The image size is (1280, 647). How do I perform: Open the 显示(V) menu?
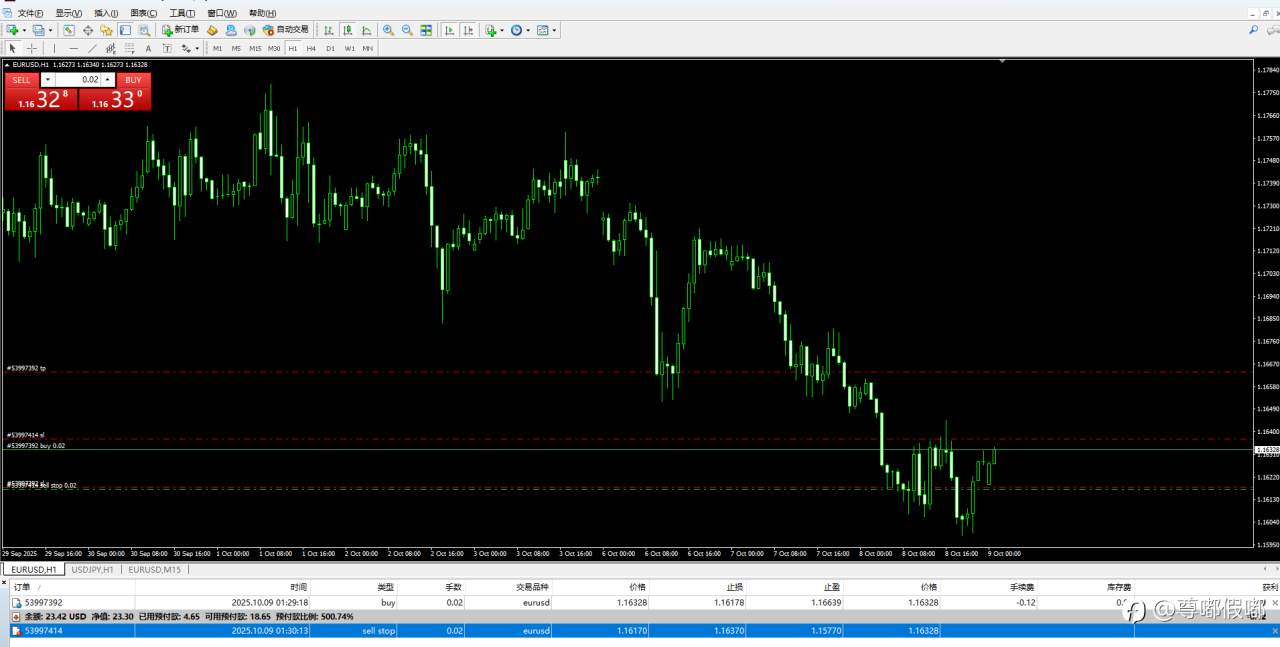coord(69,13)
